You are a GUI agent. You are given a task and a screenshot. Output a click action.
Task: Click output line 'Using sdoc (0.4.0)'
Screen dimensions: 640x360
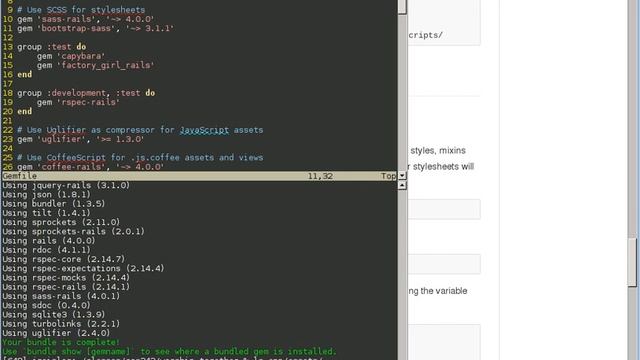point(46,305)
